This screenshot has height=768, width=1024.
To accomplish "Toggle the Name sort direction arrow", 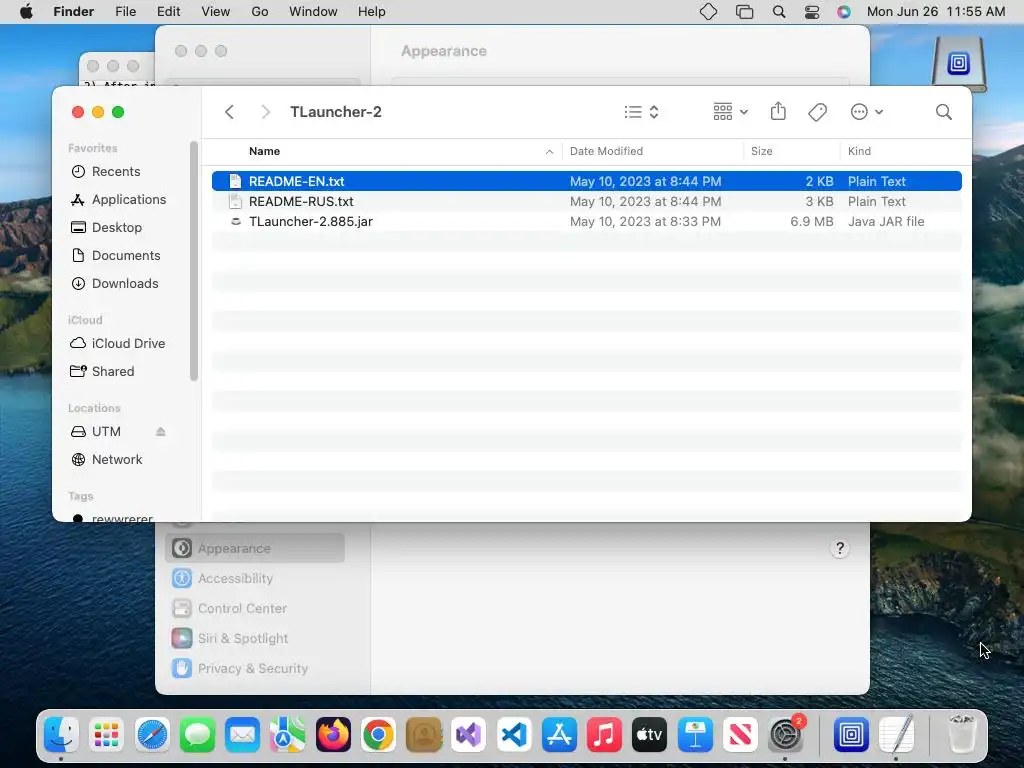I will click(549, 152).
